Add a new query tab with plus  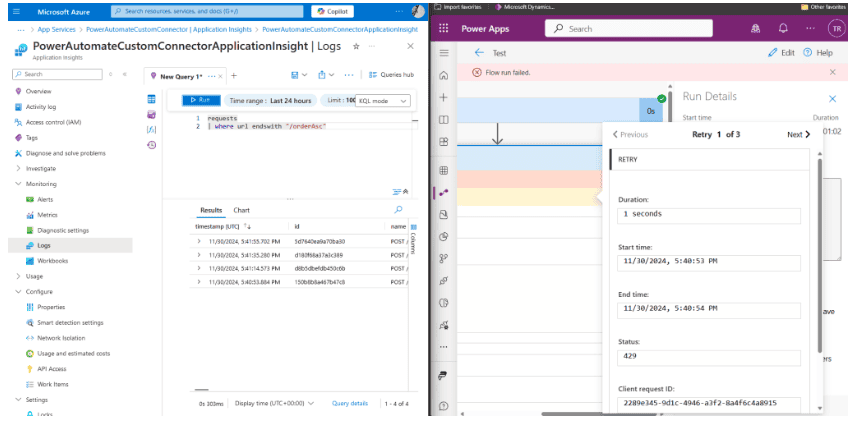point(234,75)
